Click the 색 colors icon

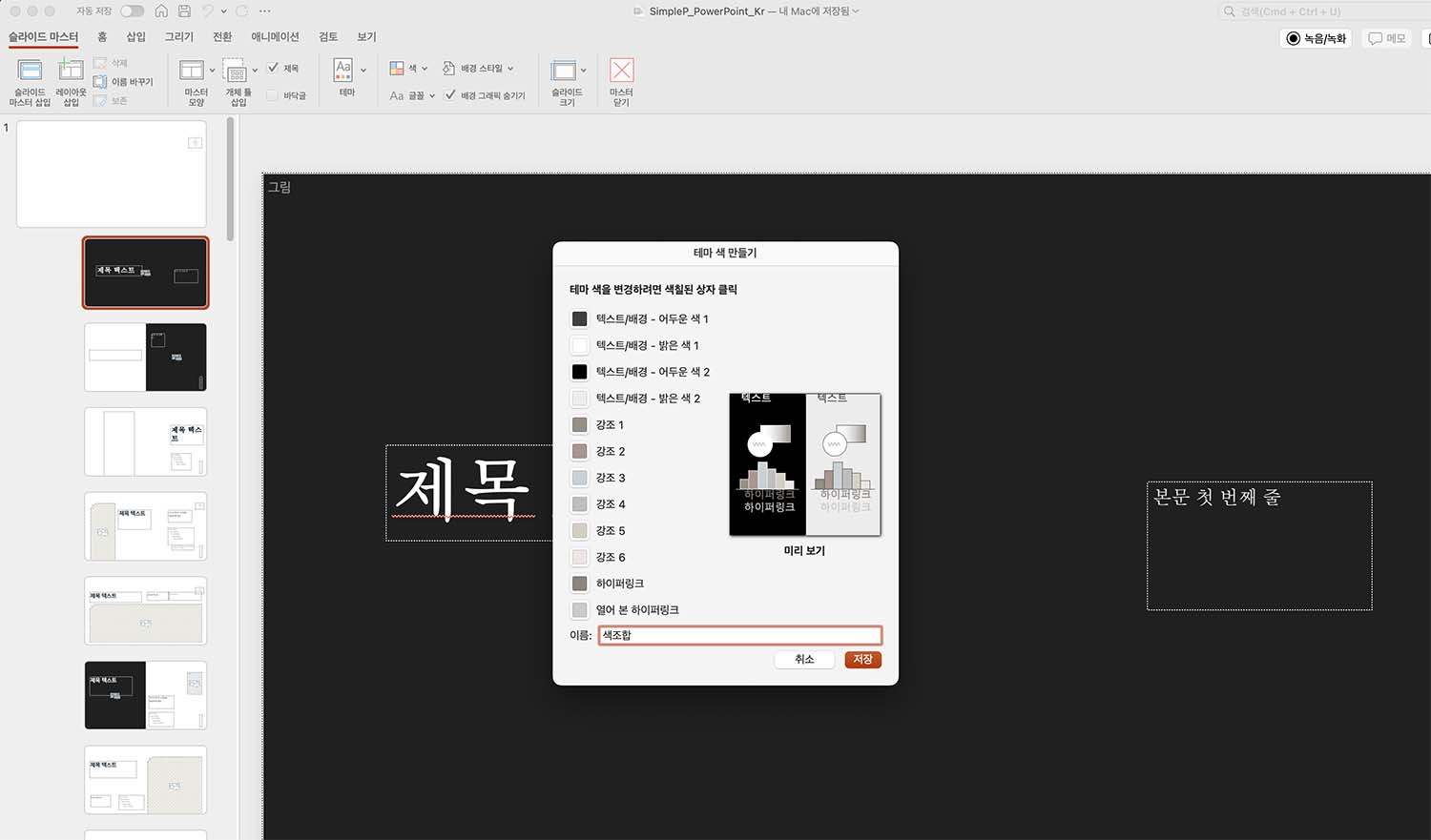397,69
